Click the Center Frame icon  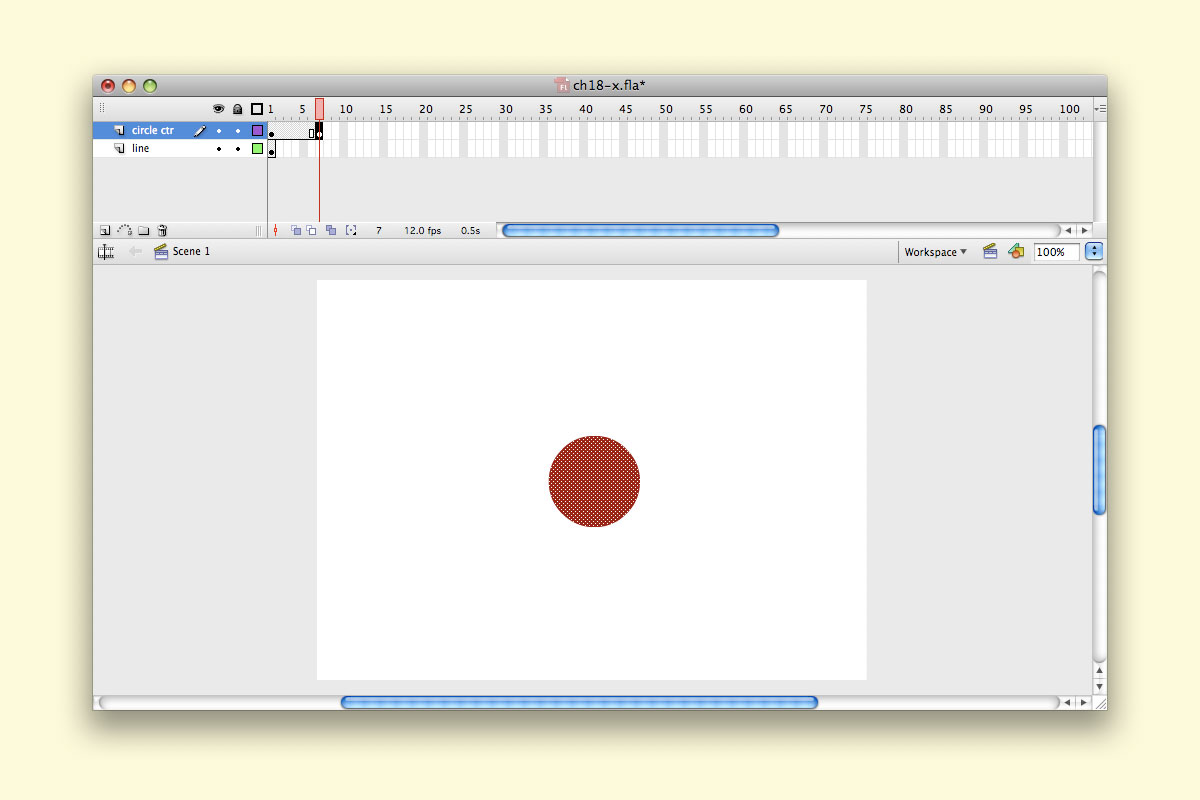(275, 230)
